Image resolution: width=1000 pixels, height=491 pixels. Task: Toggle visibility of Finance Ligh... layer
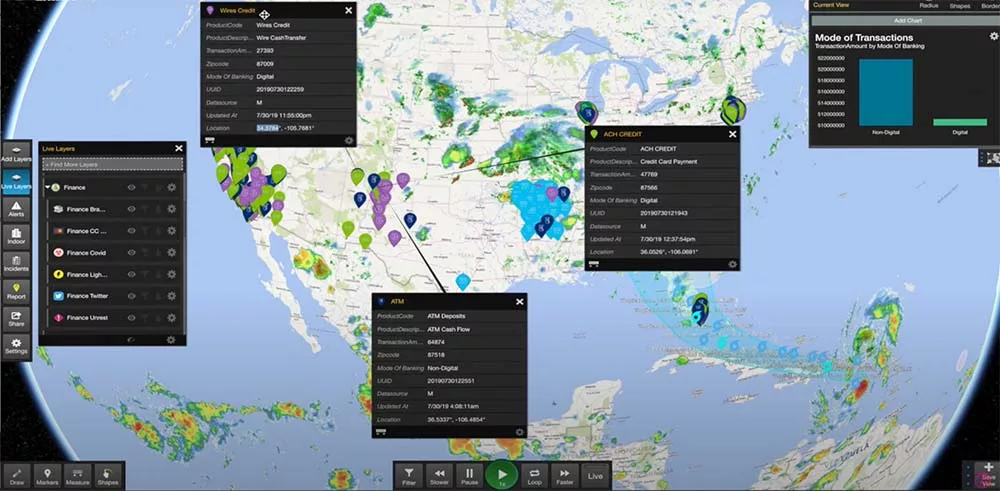tap(131, 274)
